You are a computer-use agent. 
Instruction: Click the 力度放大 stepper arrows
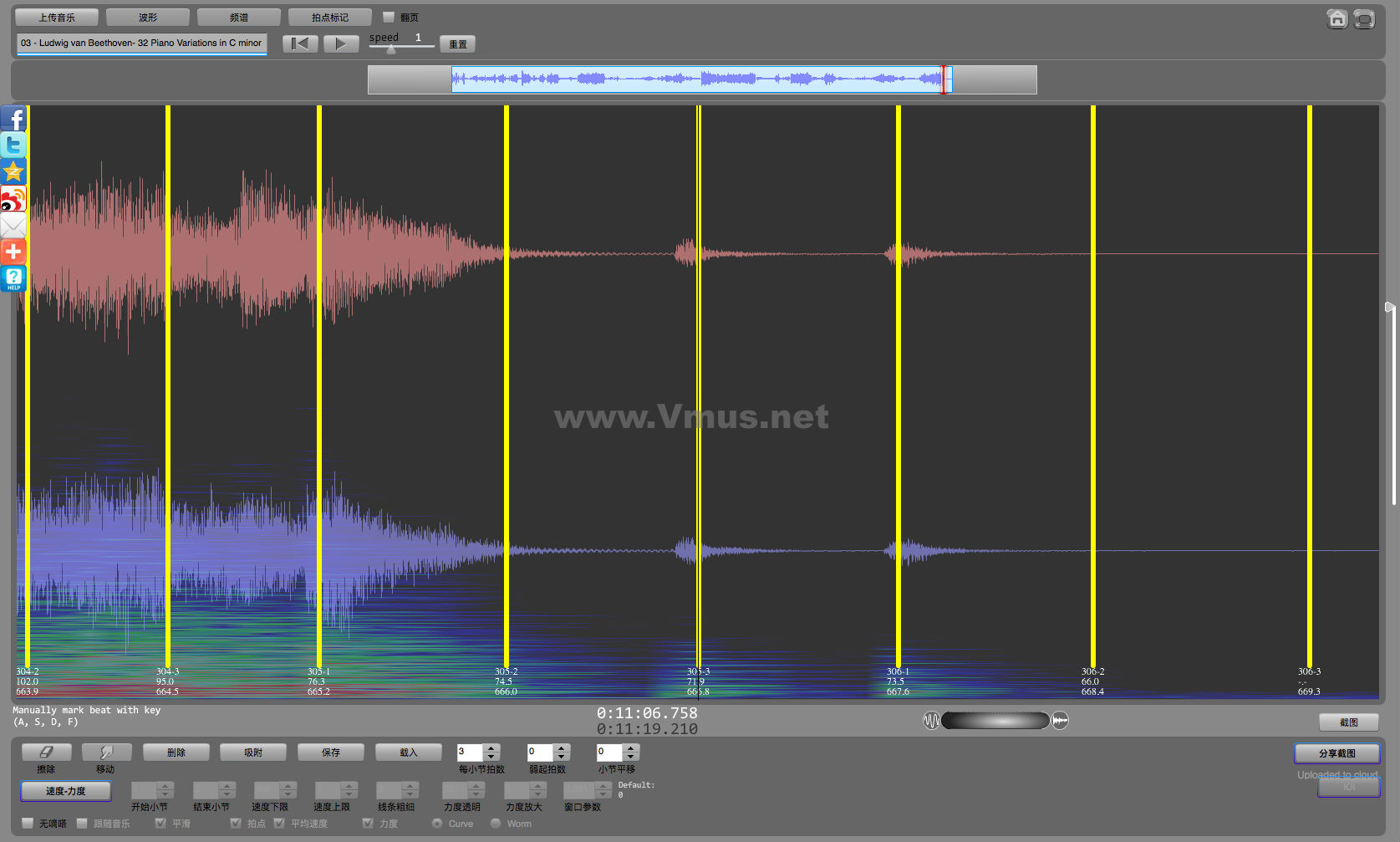(x=538, y=790)
